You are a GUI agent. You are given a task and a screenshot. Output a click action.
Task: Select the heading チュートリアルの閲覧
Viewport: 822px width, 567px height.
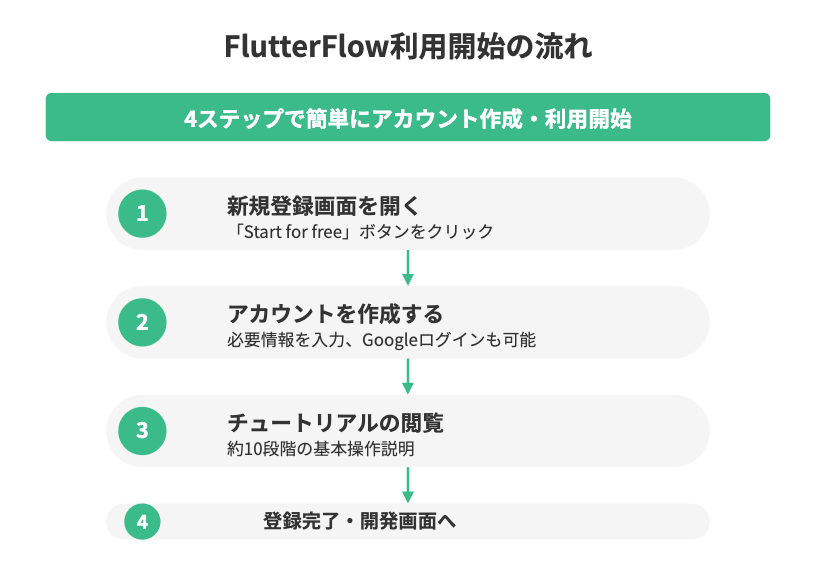(336, 422)
